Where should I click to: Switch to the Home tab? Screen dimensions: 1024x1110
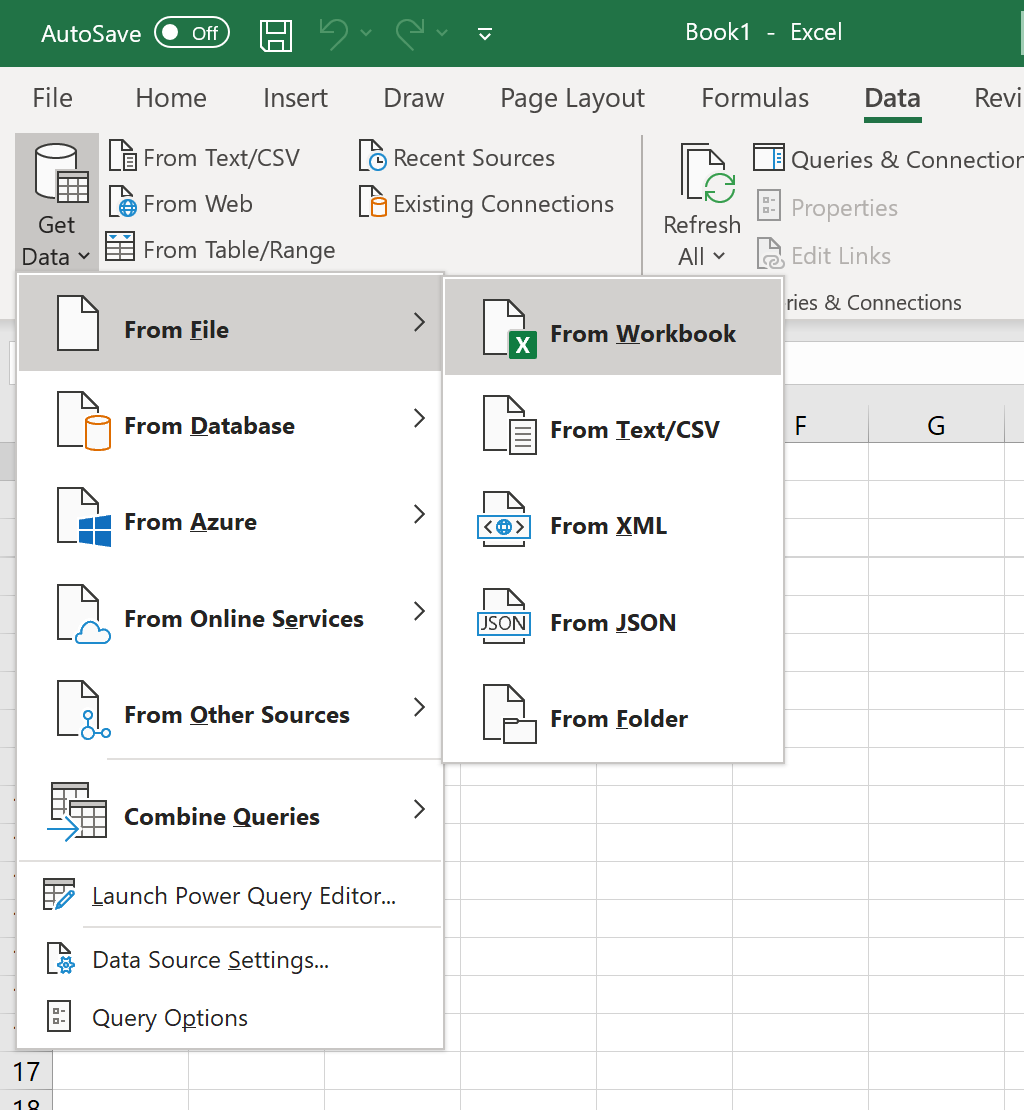[171, 98]
